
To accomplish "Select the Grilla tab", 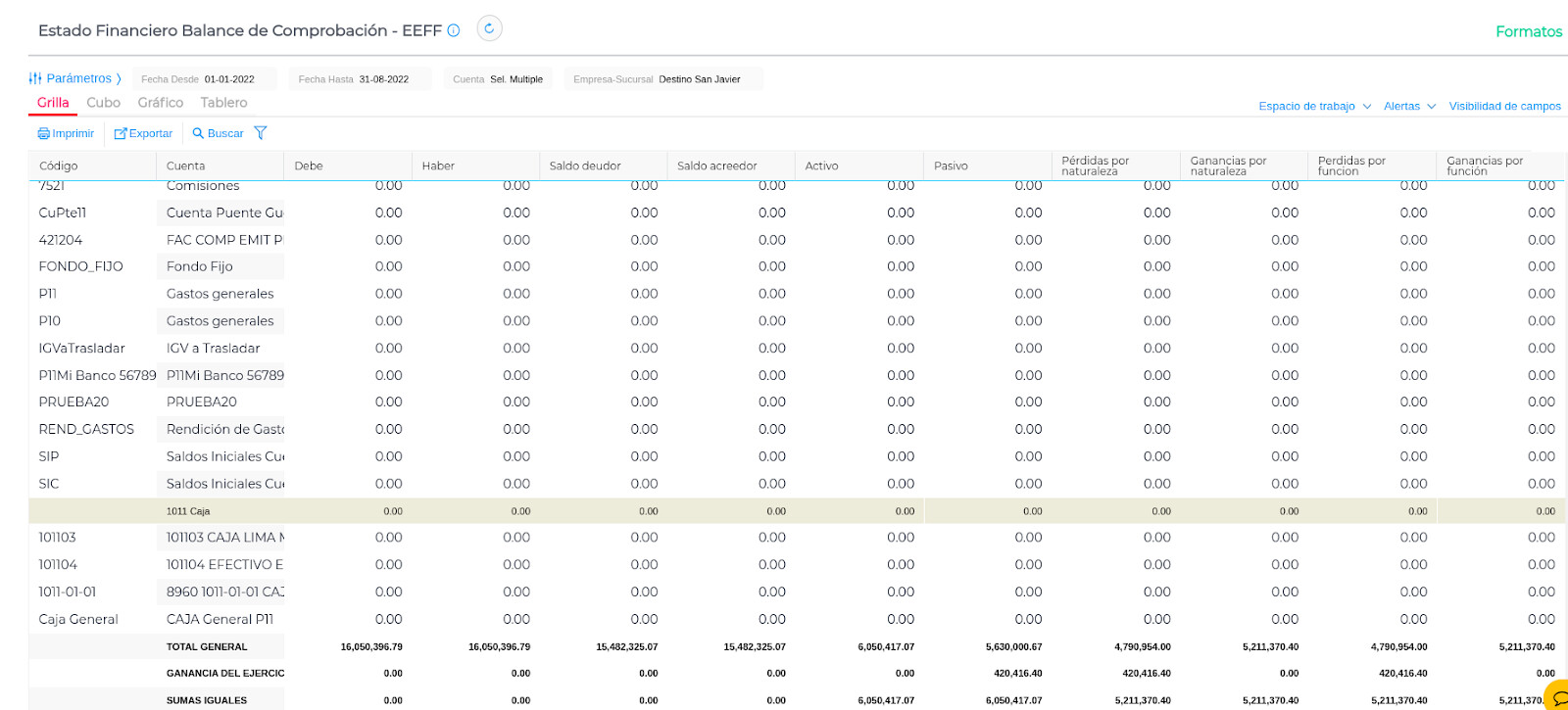I will [53, 103].
